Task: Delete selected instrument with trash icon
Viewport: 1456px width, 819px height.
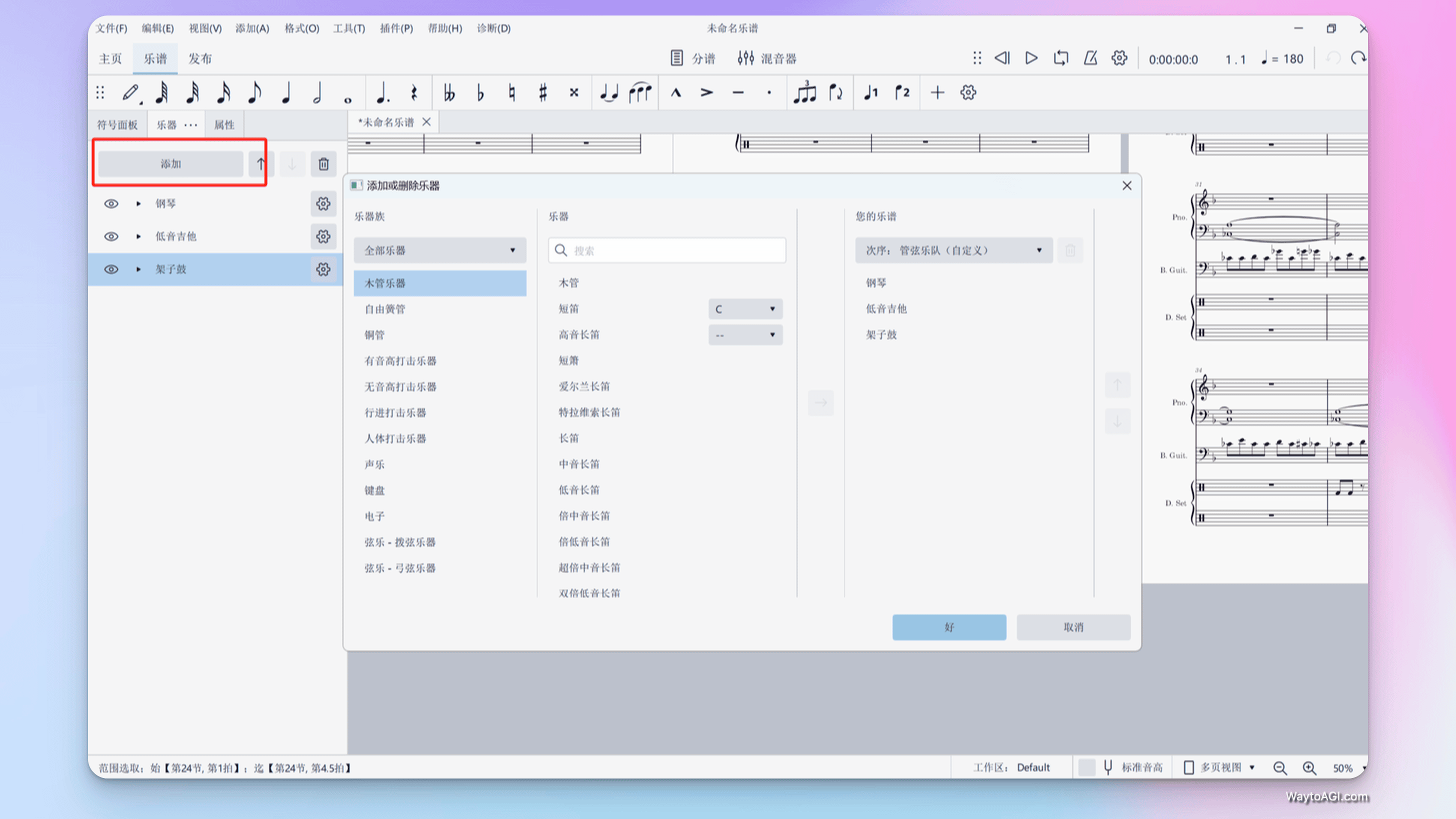Action: (x=323, y=164)
